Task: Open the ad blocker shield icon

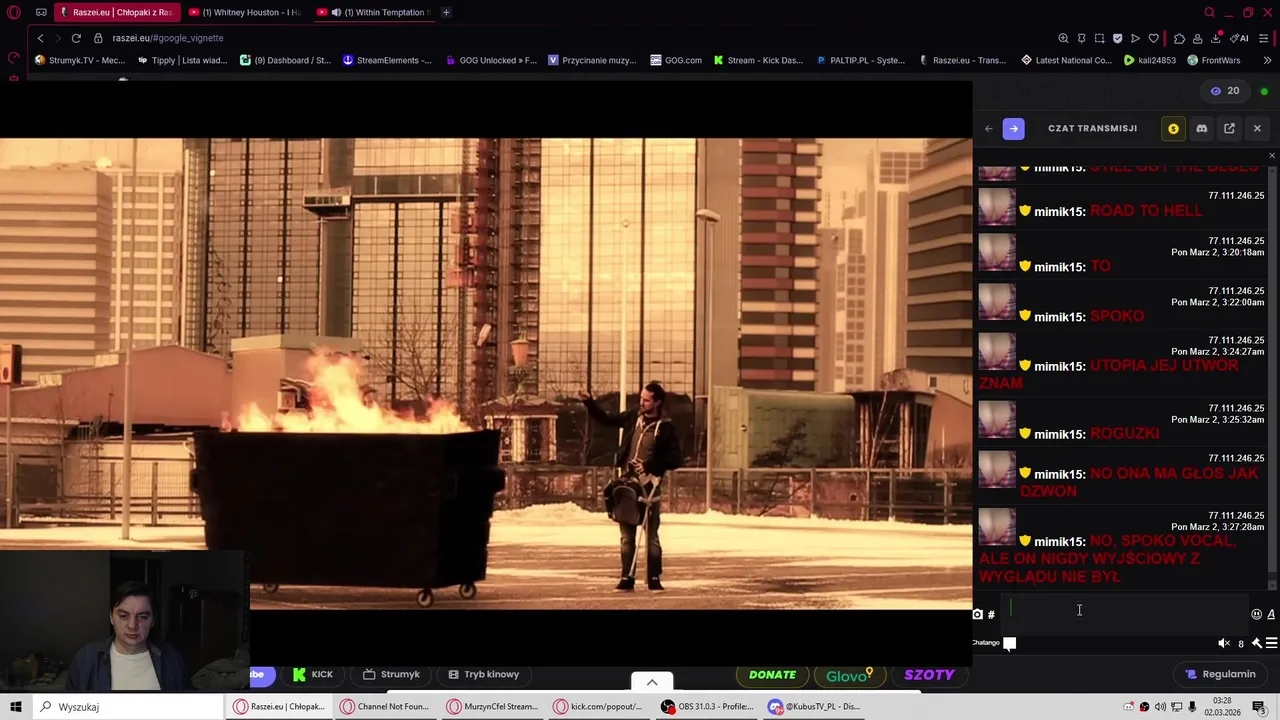Action: tap(1117, 38)
